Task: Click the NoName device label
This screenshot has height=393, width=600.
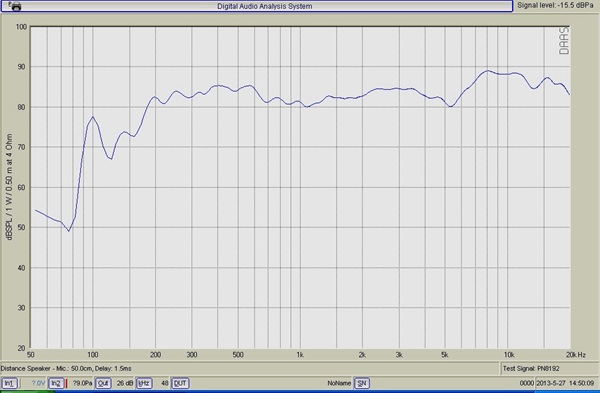Action: click(x=339, y=383)
